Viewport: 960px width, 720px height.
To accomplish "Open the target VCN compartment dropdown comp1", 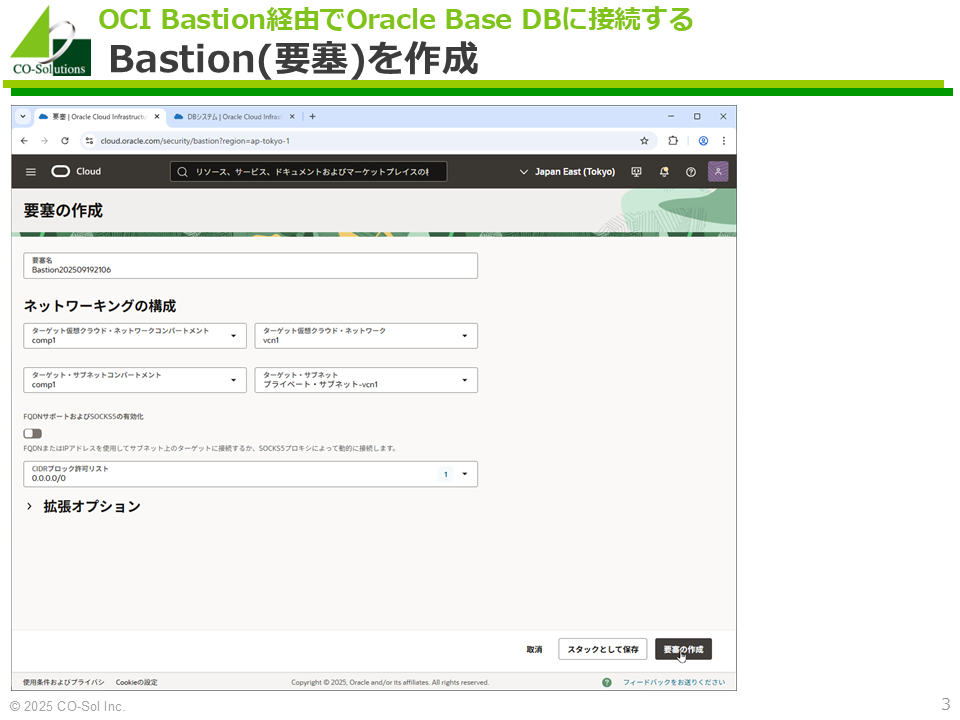I will click(135, 336).
